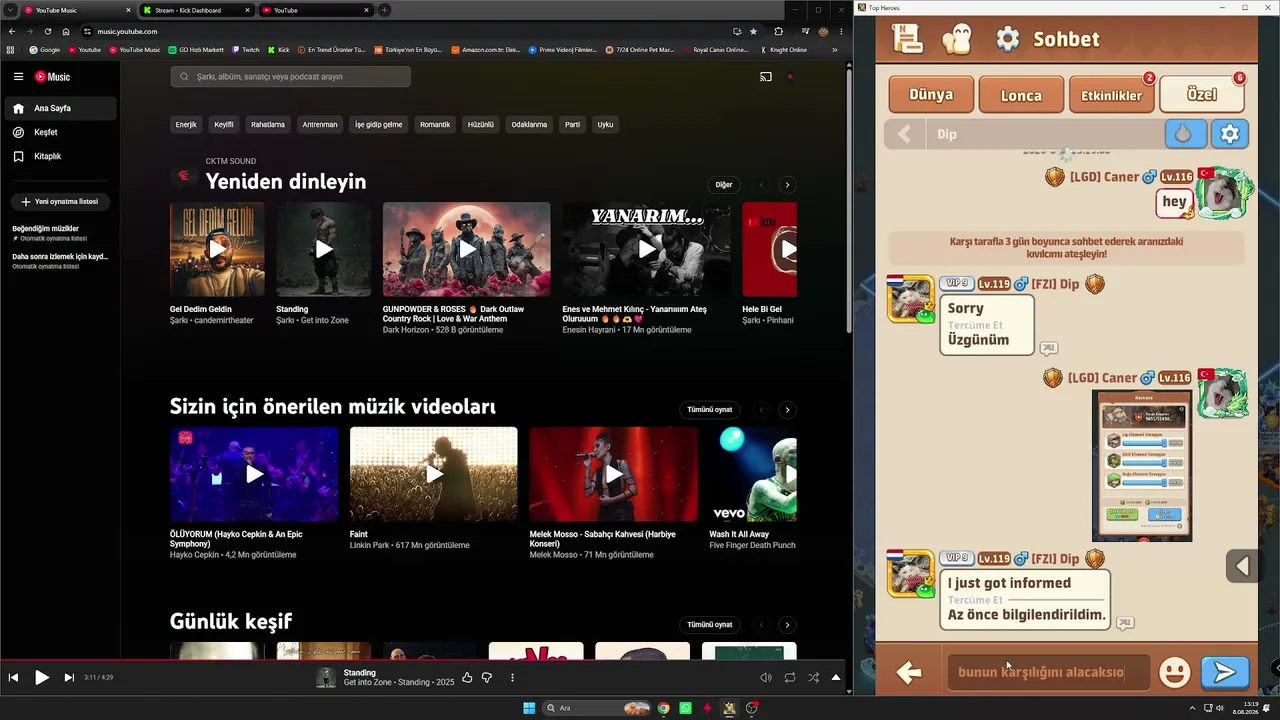Dislike the song Standing with thumbs down
This screenshot has width=1280, height=720.
click(487, 677)
